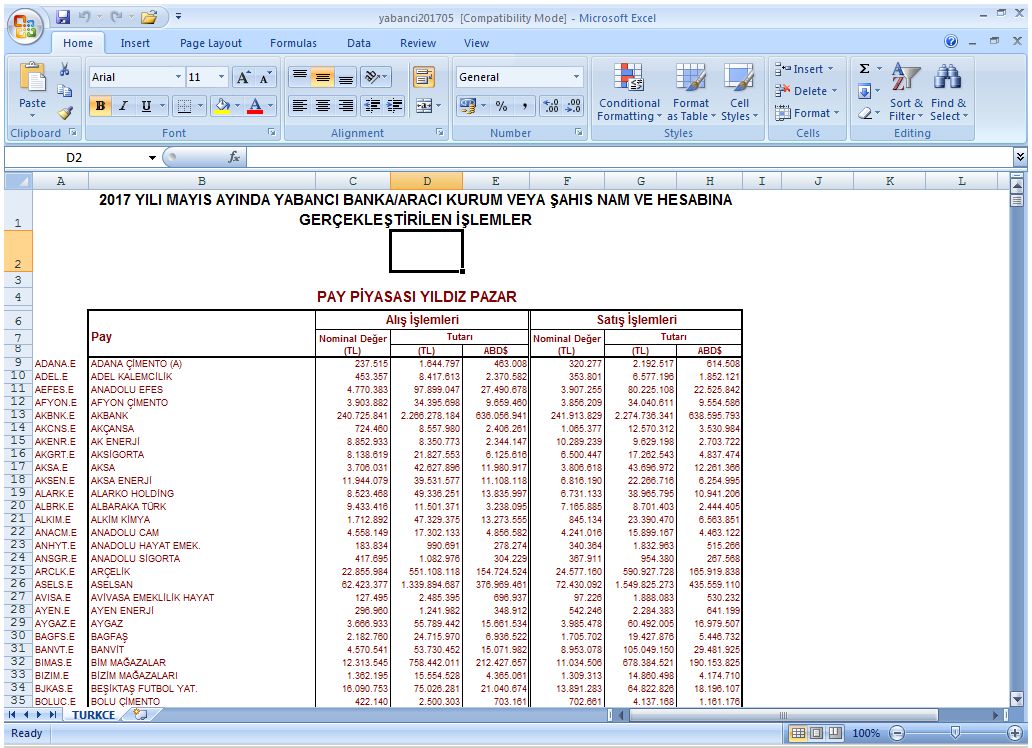The width and height of the screenshot is (1032, 748).
Task: Toggle Align Text Right
Action: tap(346, 105)
